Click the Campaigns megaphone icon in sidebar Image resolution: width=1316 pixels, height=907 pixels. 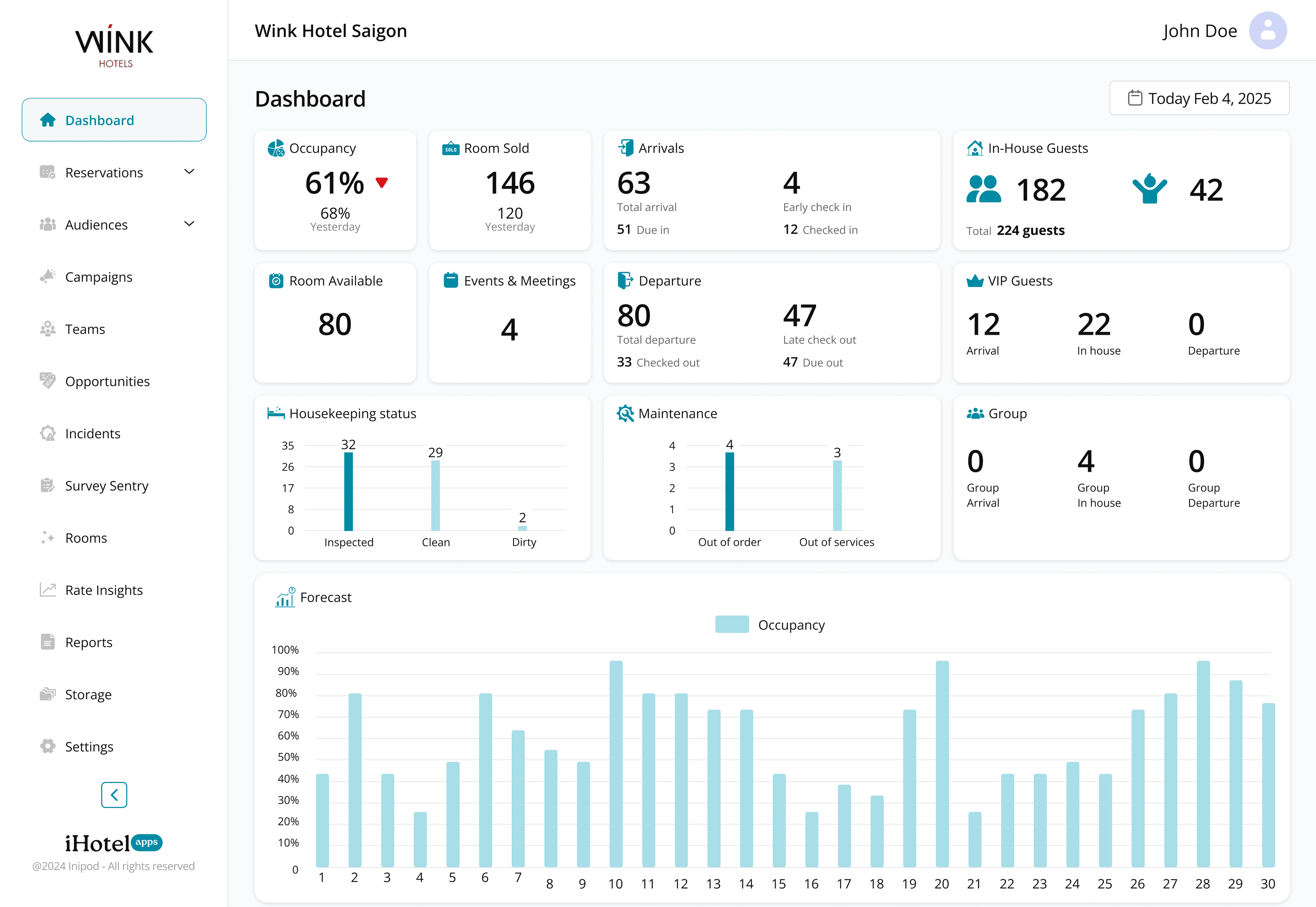48,277
